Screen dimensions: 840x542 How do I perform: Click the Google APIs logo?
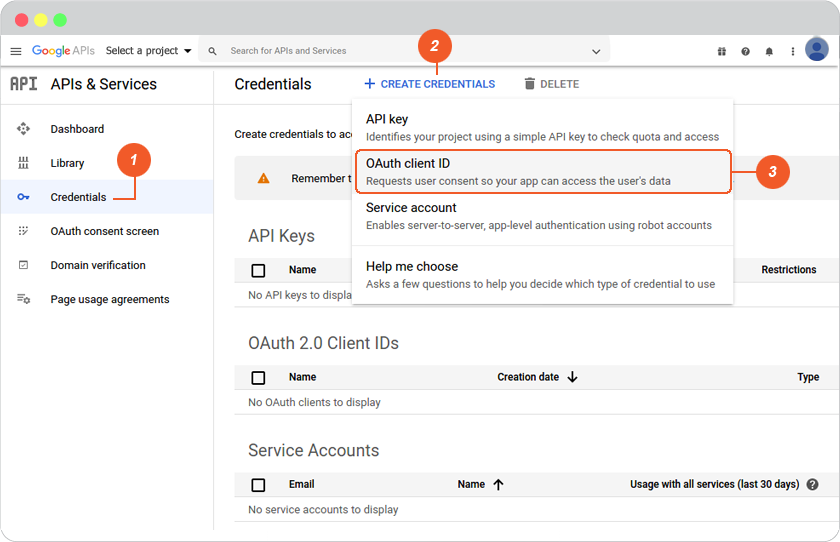pyautogui.click(x=63, y=50)
